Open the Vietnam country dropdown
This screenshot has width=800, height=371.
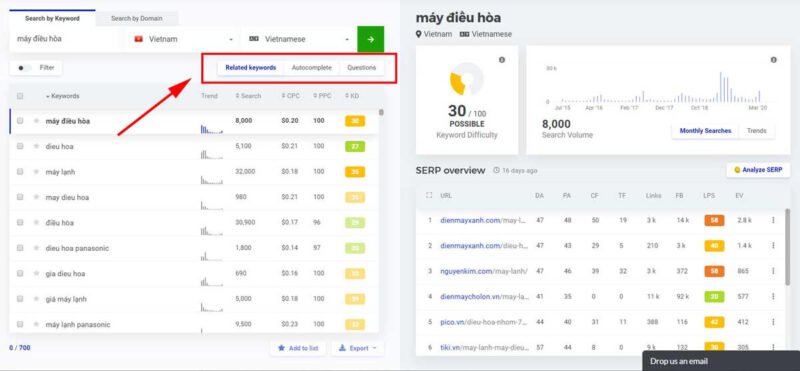click(x=183, y=39)
